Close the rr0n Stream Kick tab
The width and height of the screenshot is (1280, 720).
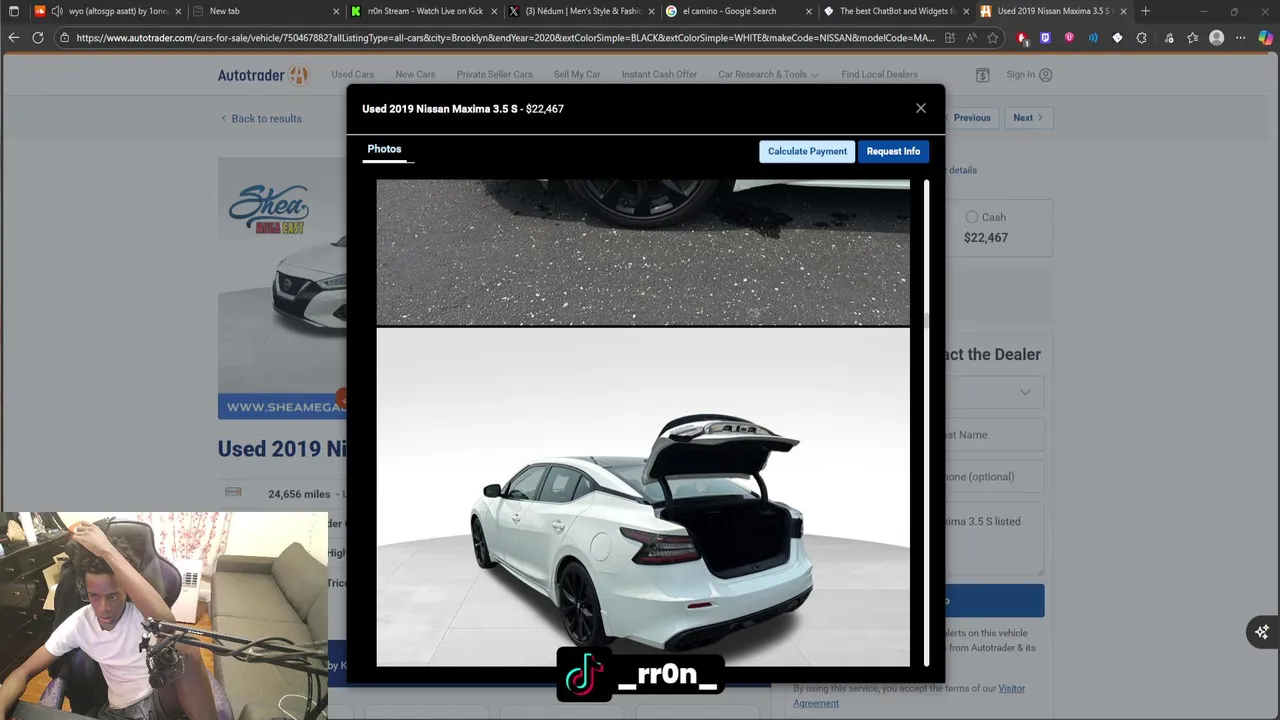pos(493,11)
